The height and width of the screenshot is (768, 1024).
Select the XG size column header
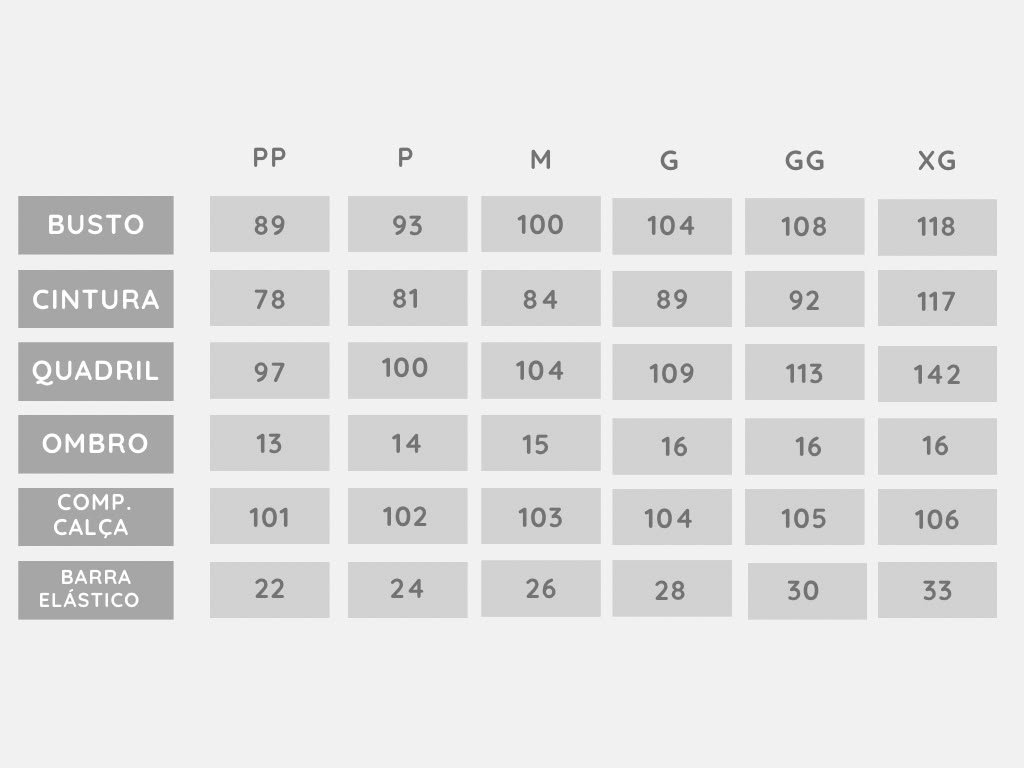coord(937,161)
